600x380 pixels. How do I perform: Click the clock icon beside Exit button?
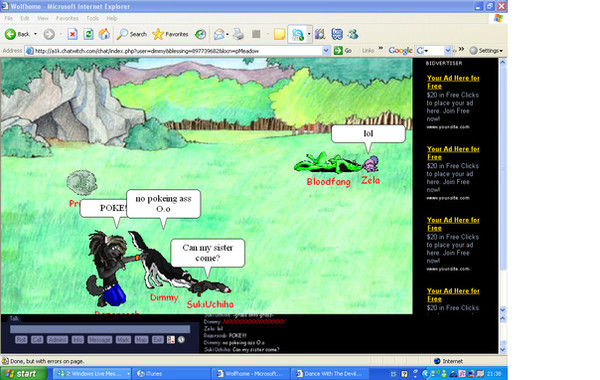pos(181,339)
